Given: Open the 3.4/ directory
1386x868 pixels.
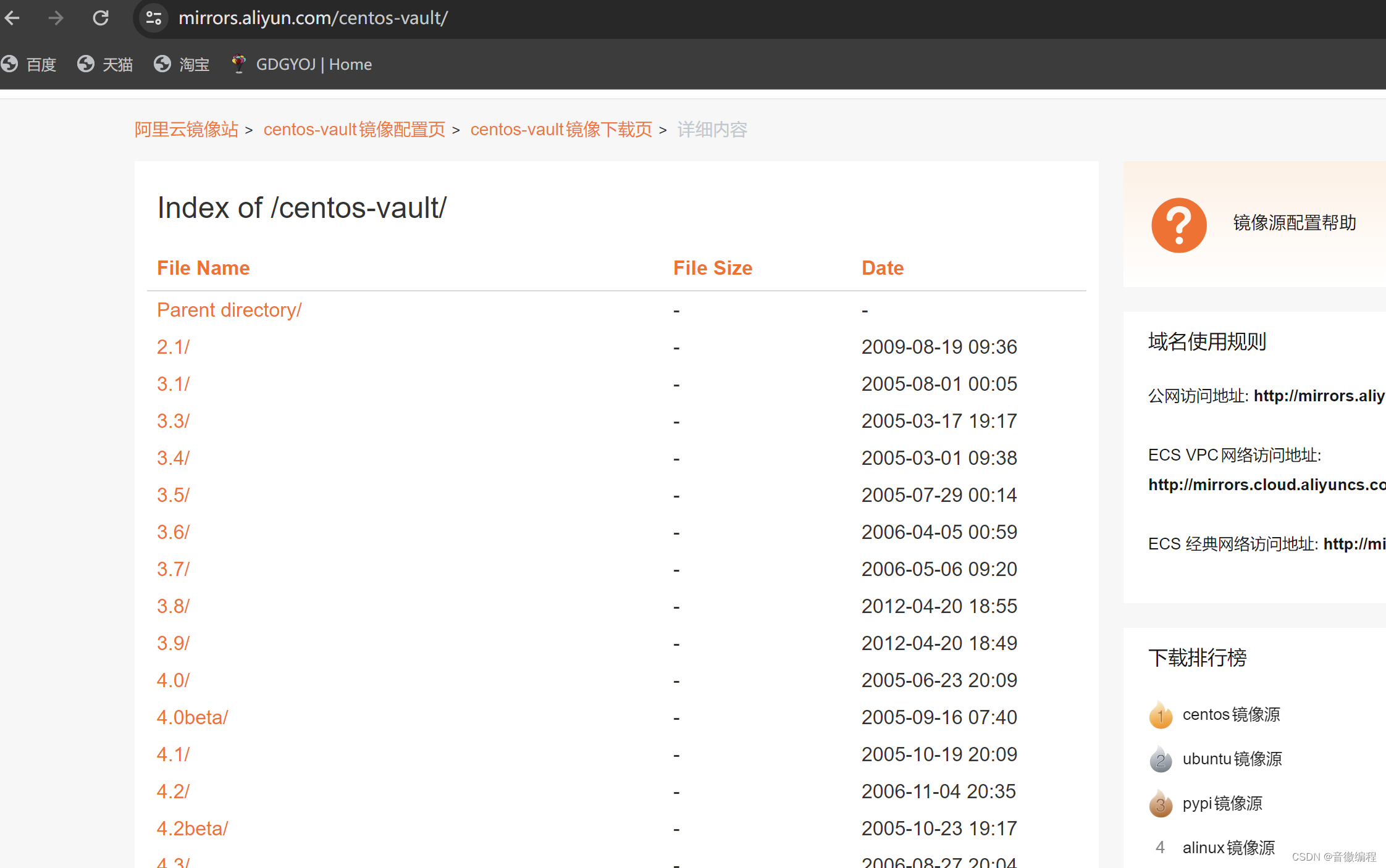Looking at the screenshot, I should pos(173,458).
